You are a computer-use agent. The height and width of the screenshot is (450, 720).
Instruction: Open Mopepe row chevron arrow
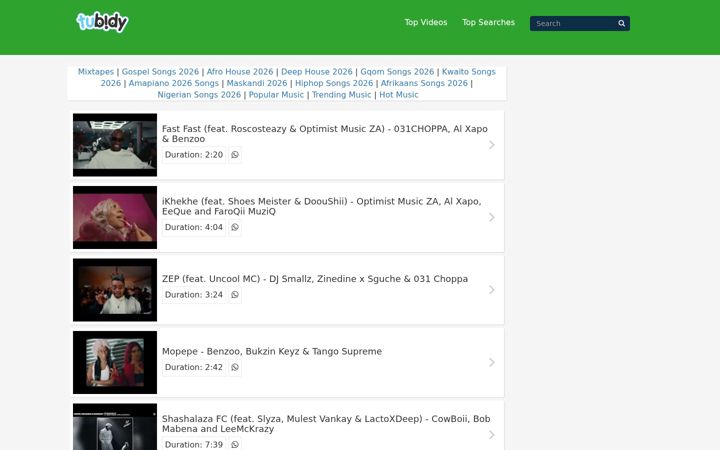coord(491,362)
